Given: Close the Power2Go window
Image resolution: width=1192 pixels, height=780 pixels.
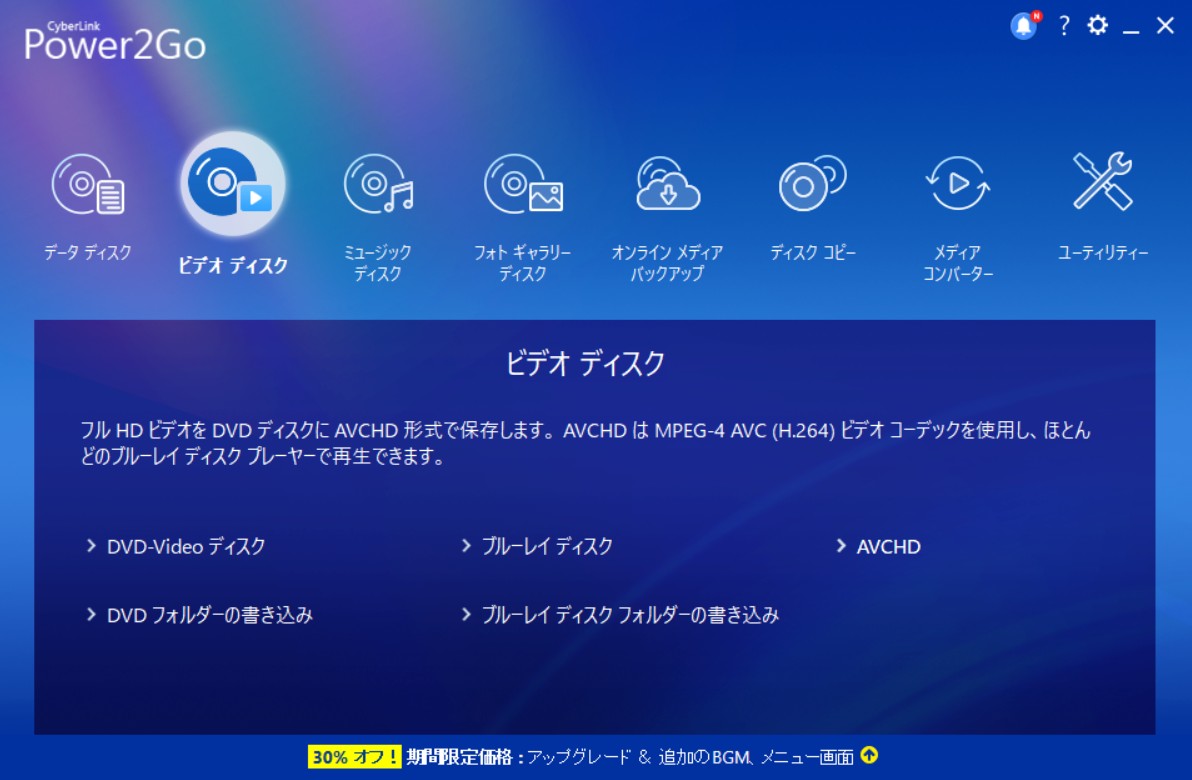Looking at the screenshot, I should (x=1165, y=26).
